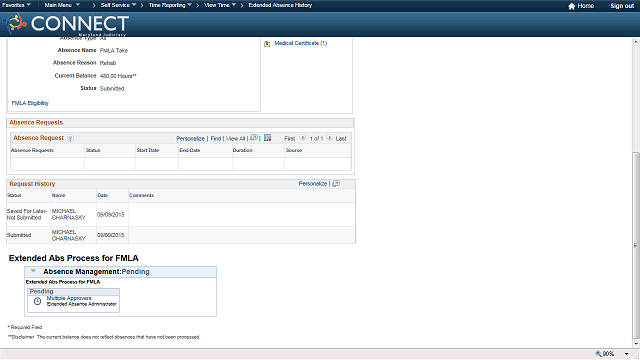The image size is (640, 360).
Task: Click next row arrow in Absence Request
Action: coord(329,138)
